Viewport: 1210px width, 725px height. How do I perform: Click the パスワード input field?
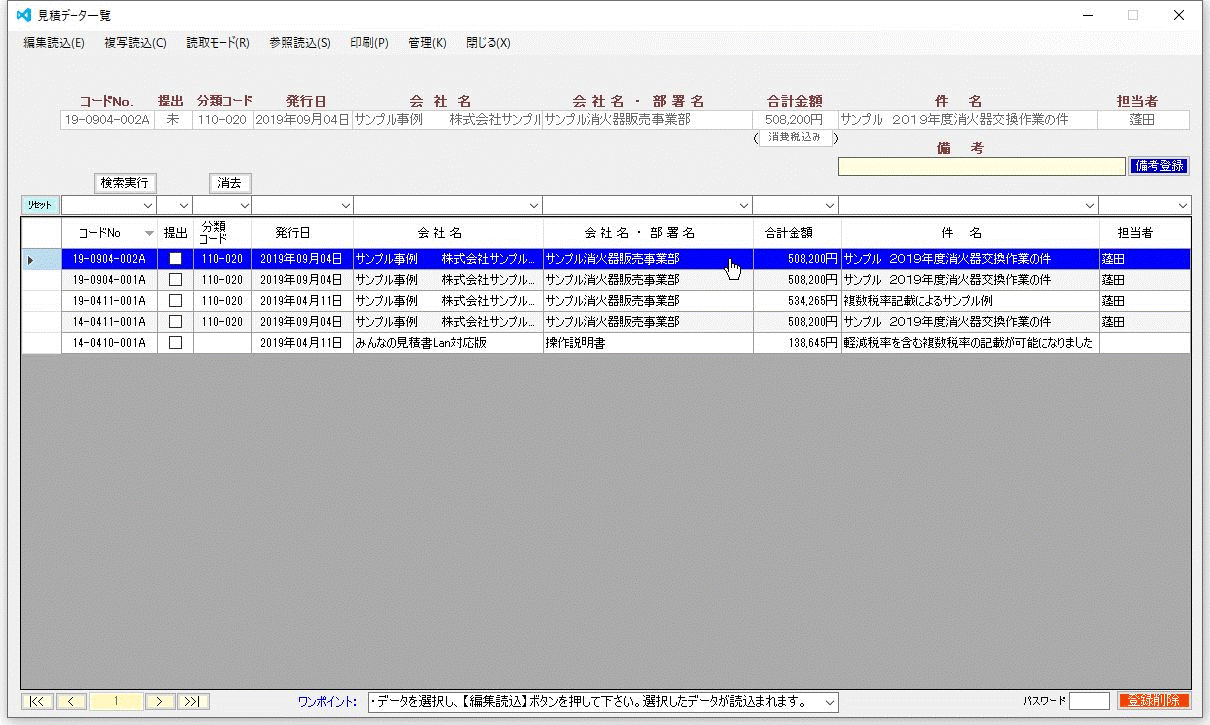point(1089,701)
